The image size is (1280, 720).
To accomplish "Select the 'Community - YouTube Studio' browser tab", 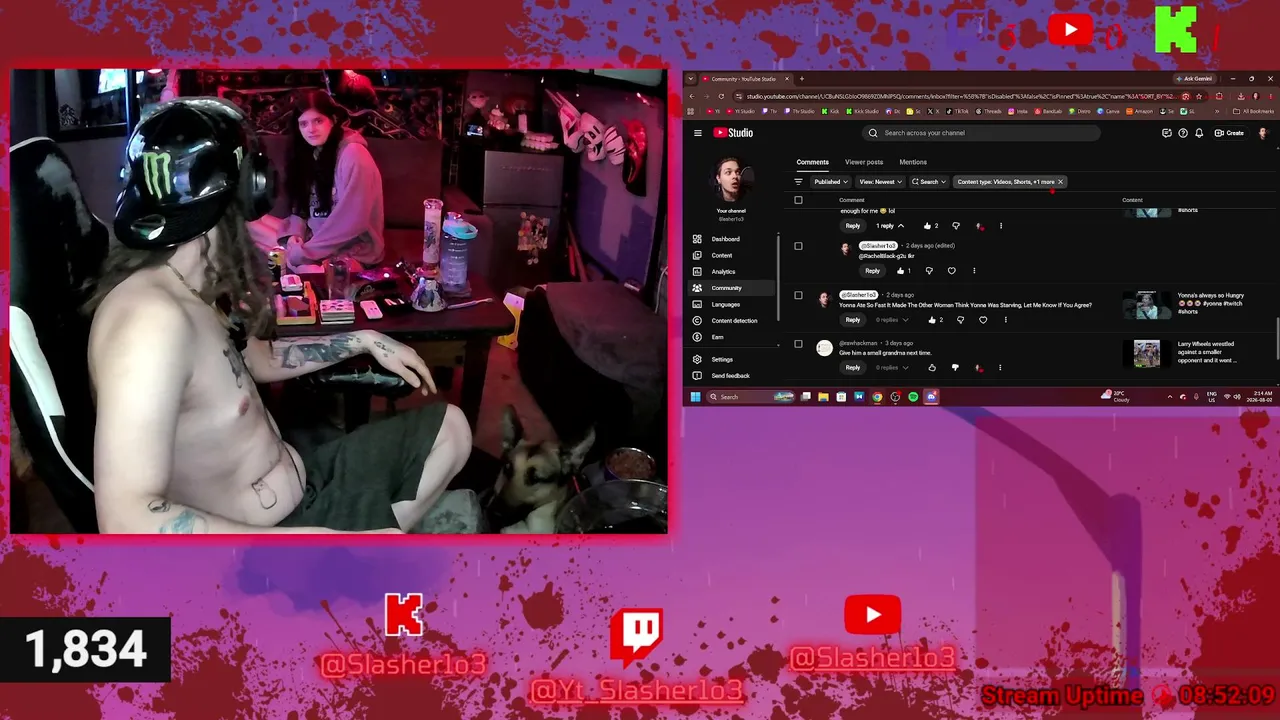I will coord(745,79).
